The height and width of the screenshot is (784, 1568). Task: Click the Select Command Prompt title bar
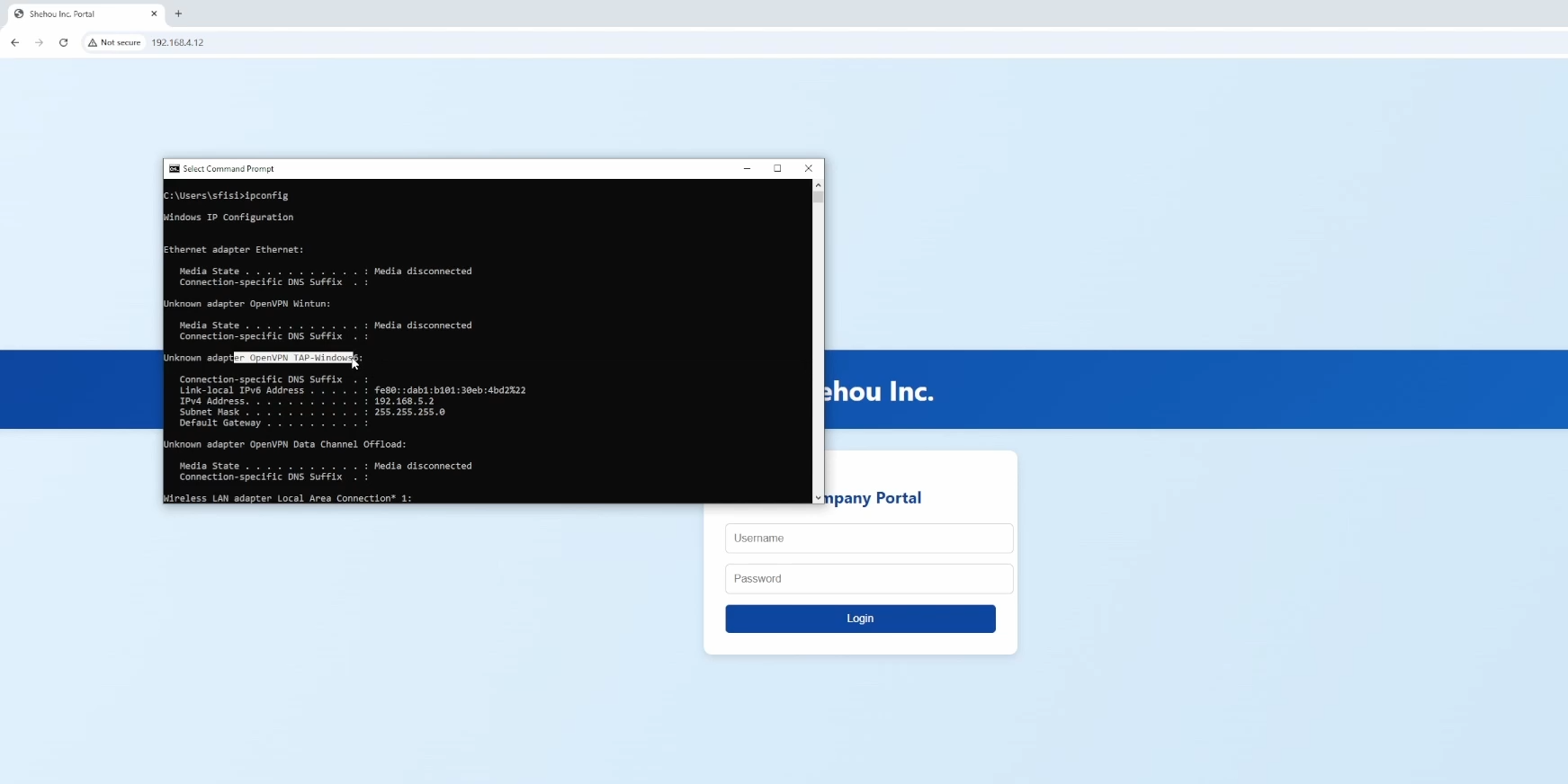450,169
